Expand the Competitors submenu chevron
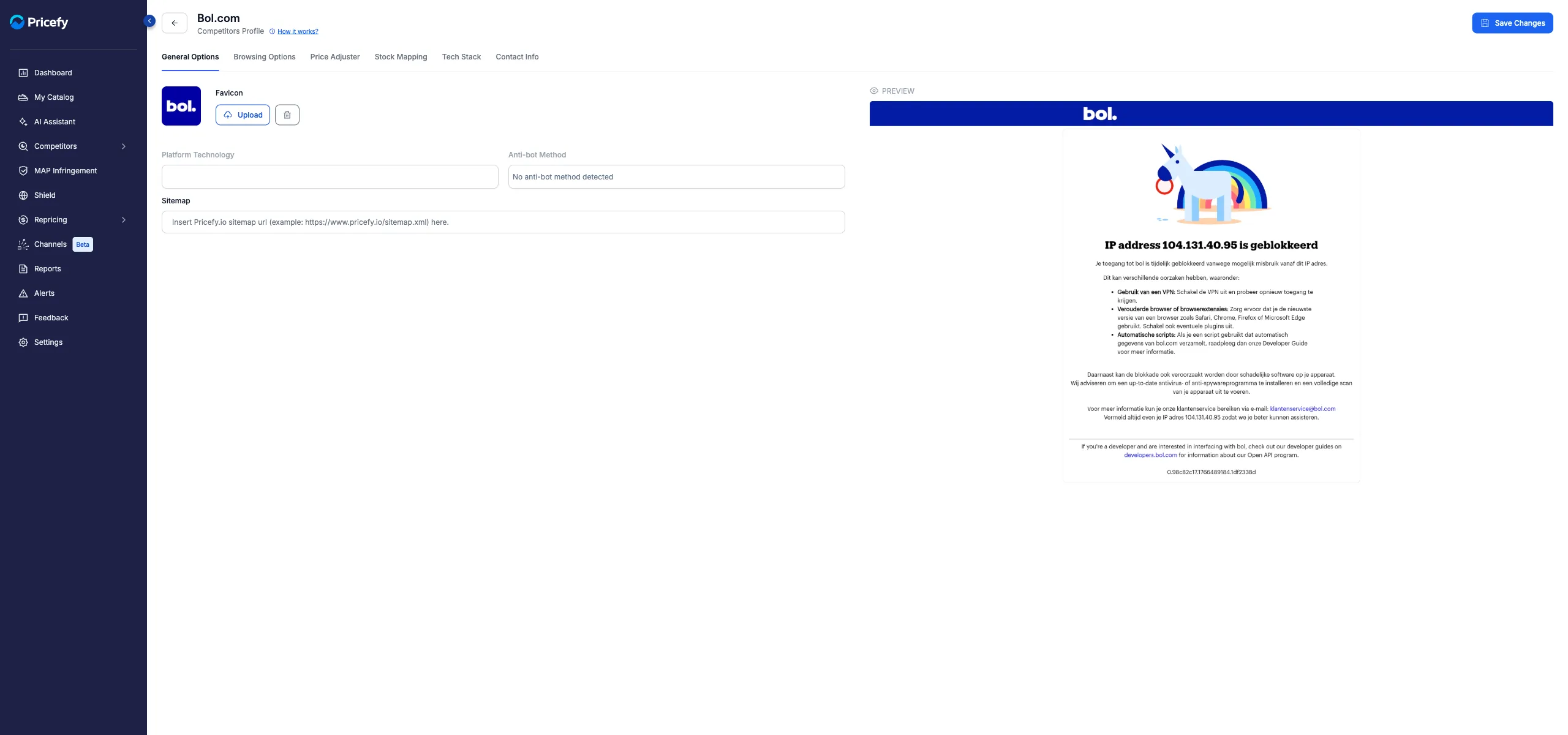 (x=124, y=146)
